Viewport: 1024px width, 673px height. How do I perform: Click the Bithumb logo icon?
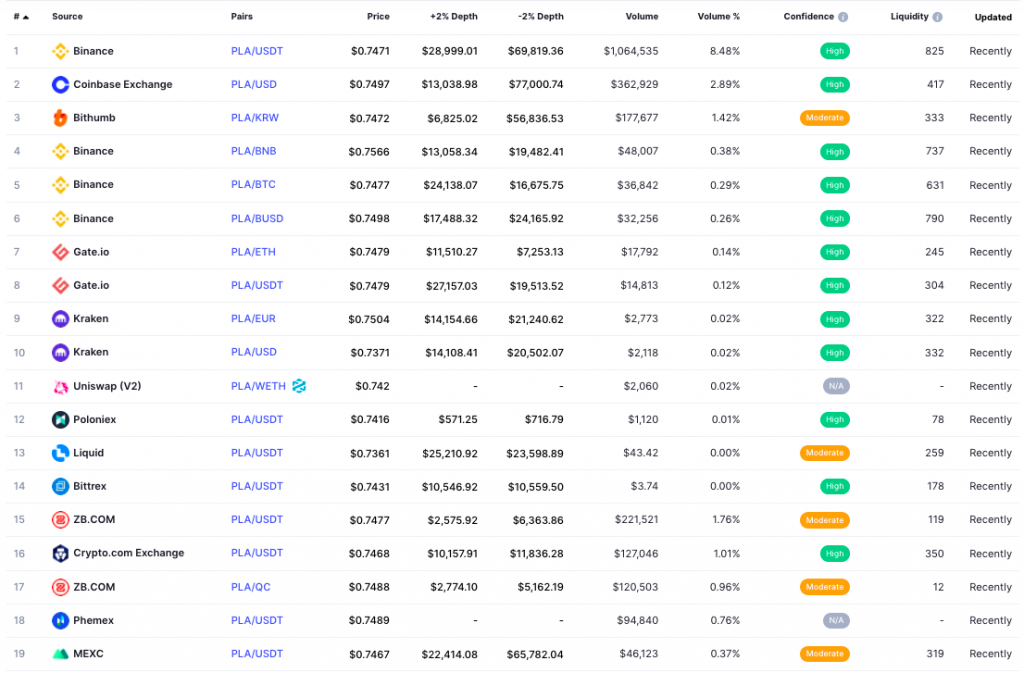click(60, 118)
